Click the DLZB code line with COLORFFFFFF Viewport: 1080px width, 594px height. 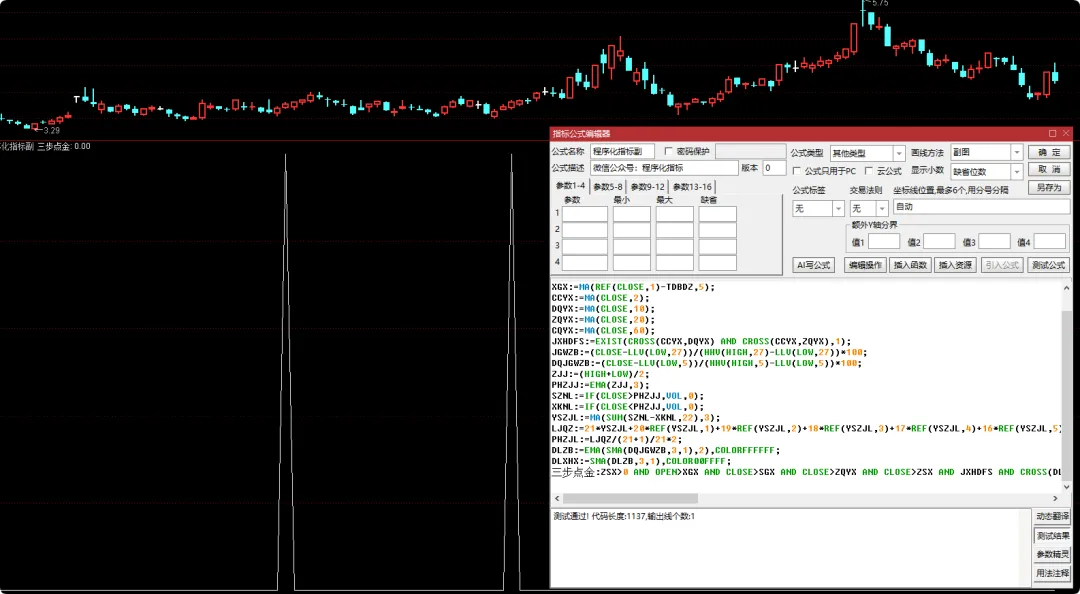coord(666,451)
